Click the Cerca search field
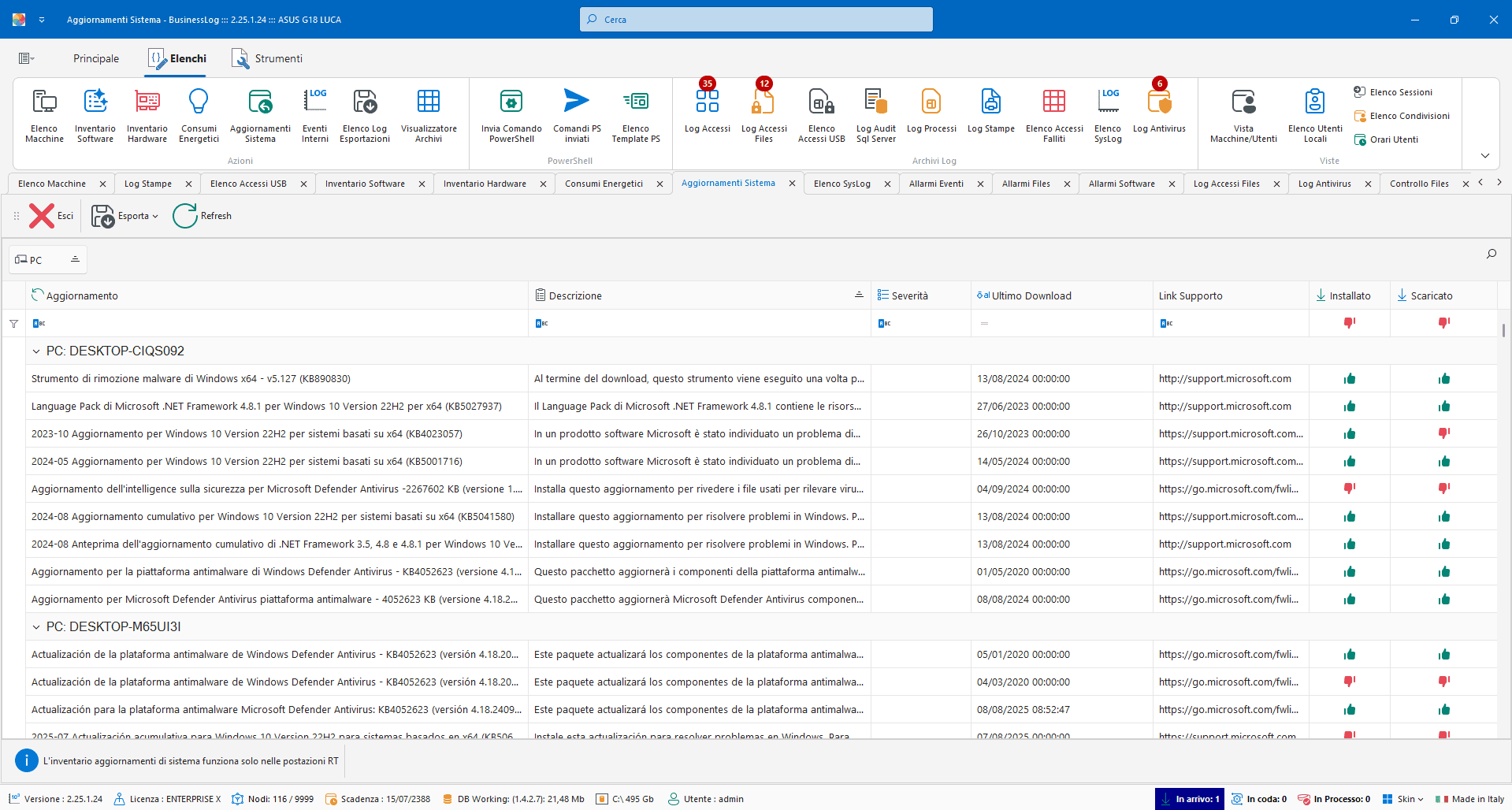Viewport: 1512px width, 810px height. coord(756,20)
